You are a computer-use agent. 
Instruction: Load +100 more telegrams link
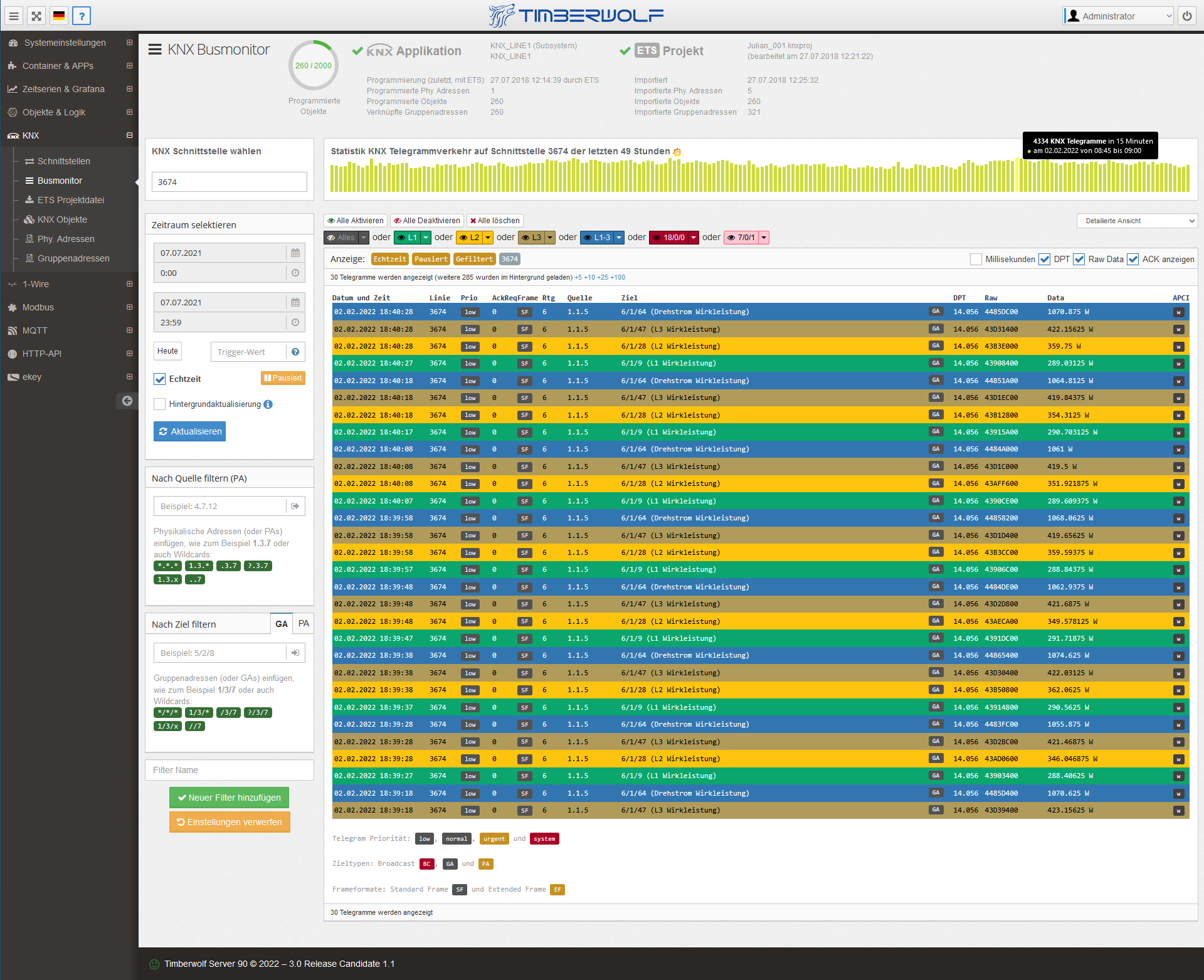pos(618,277)
